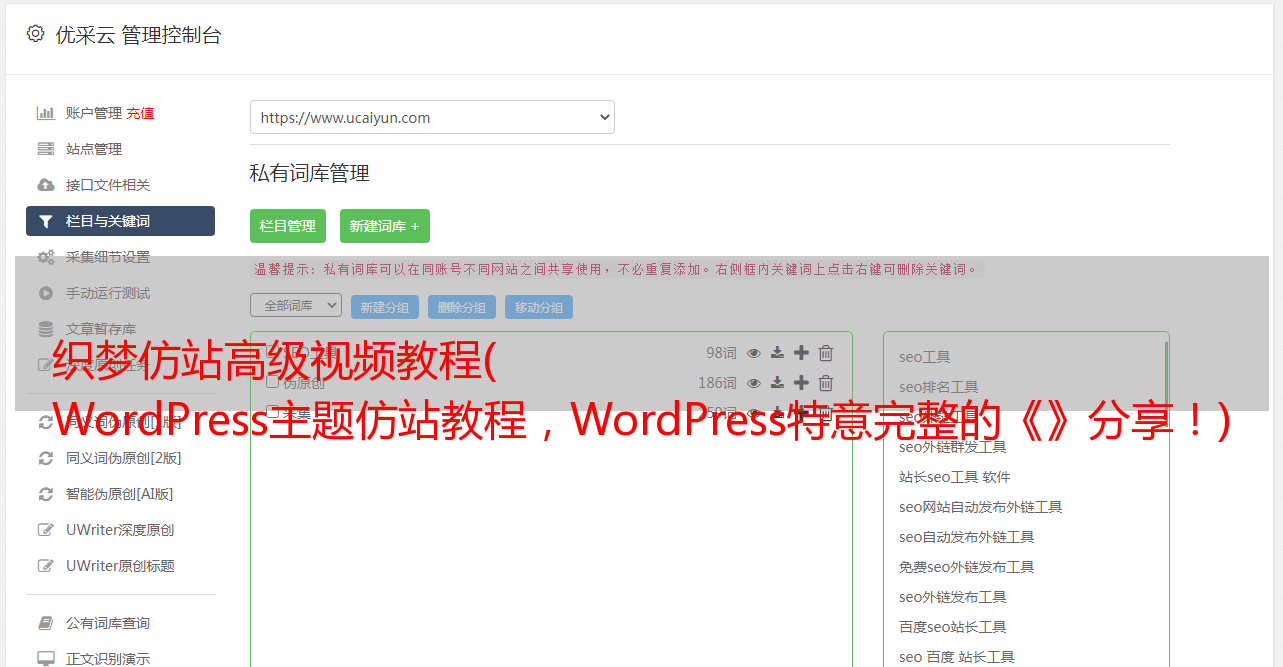The height and width of the screenshot is (667, 1283).
Task: Click the keyword list's green scrollbar
Action: [1166, 380]
